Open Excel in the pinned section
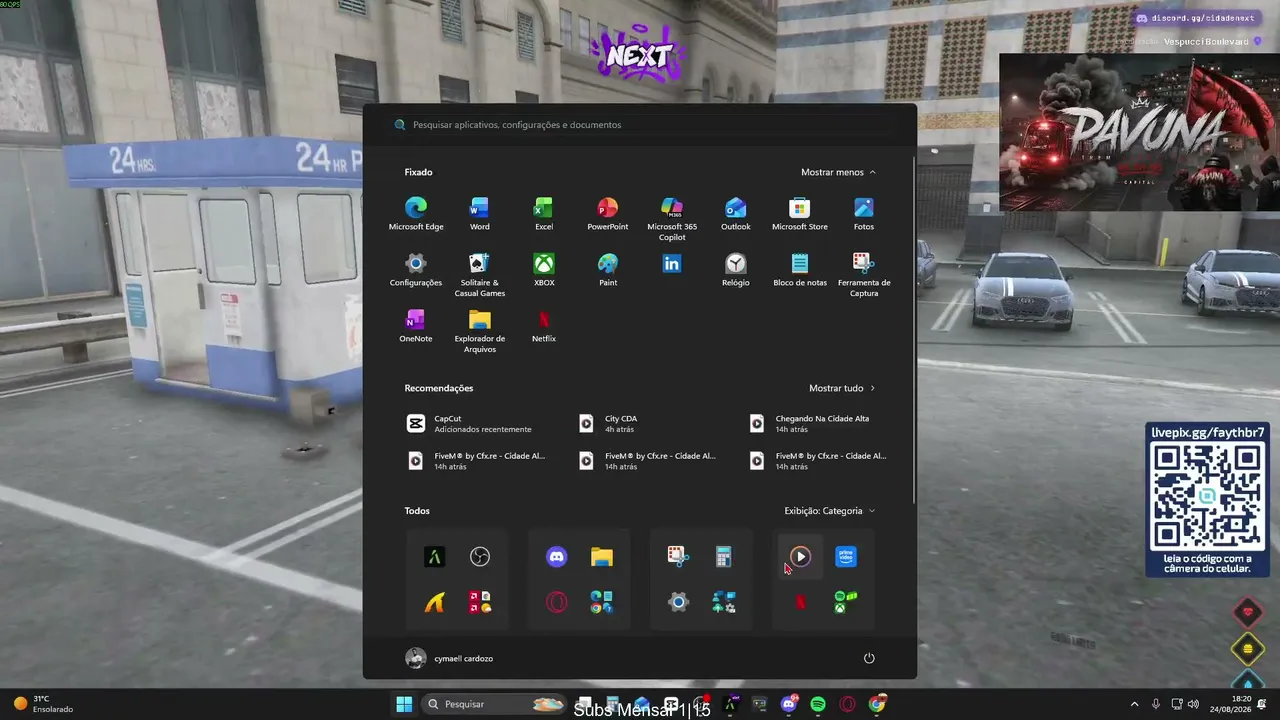Viewport: 1280px width, 720px height. 544,214
